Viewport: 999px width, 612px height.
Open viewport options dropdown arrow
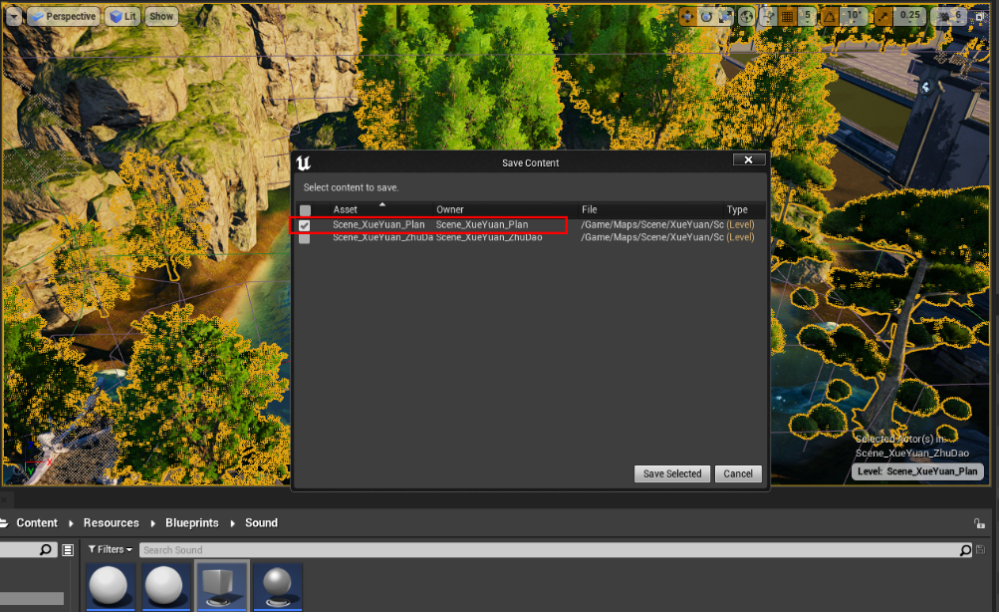[13, 17]
